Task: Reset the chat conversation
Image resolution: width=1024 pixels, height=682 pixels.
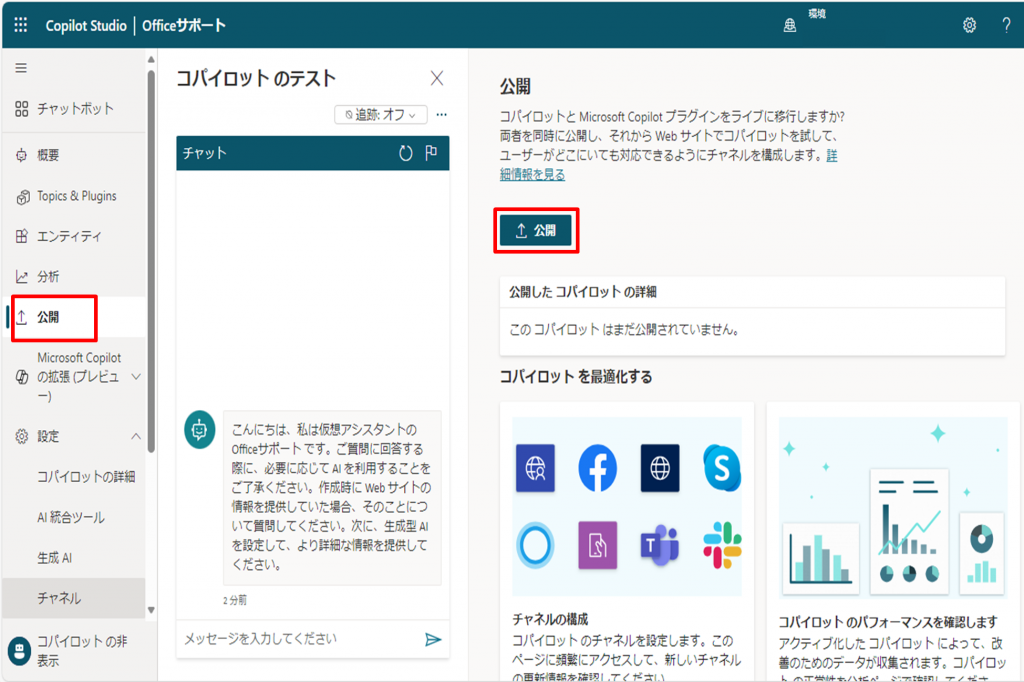Action: (406, 153)
